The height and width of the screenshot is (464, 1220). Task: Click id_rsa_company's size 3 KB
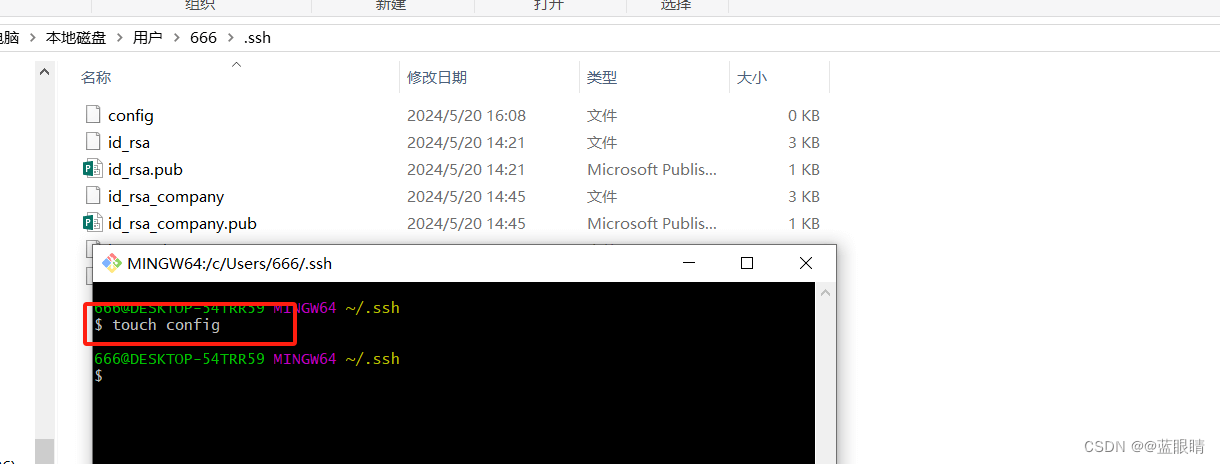coord(804,196)
